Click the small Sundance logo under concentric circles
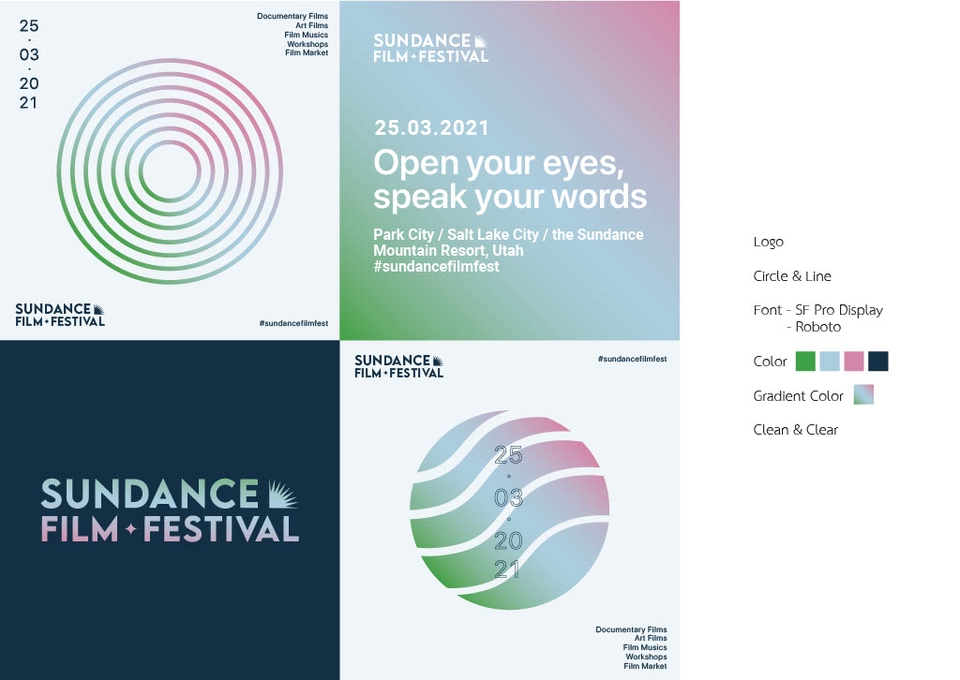This screenshot has width=960, height=680. pyautogui.click(x=60, y=315)
